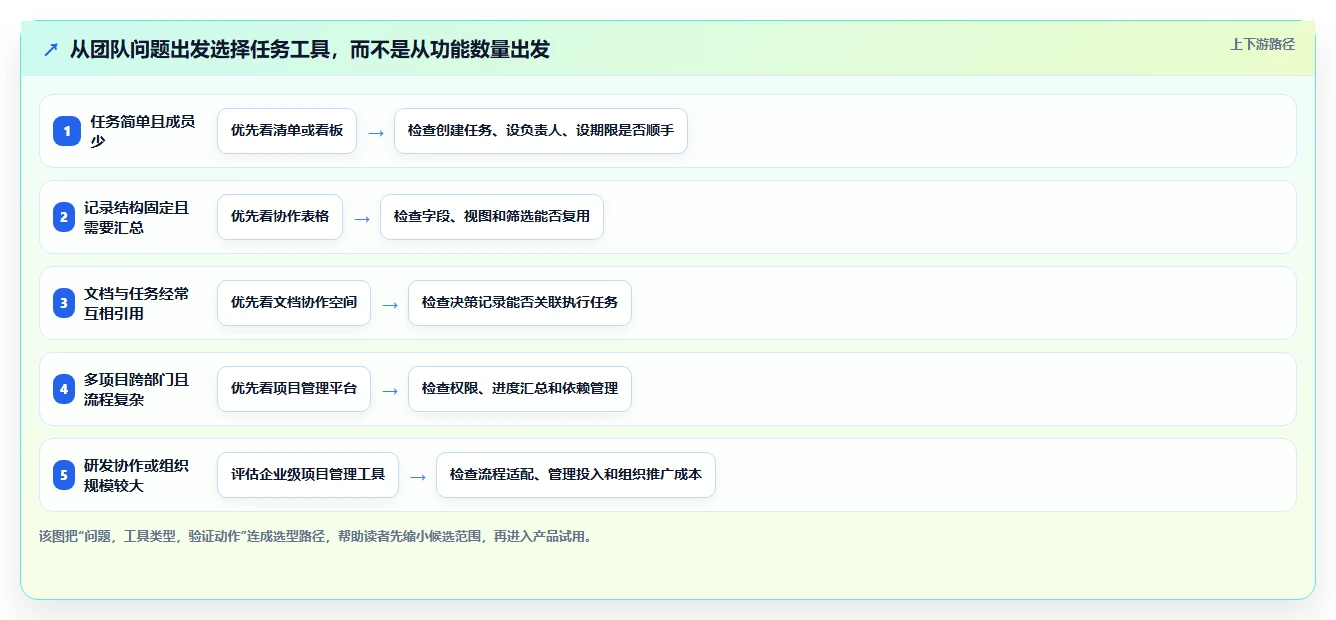Click the 优先看清单或看板 box
This screenshot has height=620, width=1336.
click(x=287, y=131)
